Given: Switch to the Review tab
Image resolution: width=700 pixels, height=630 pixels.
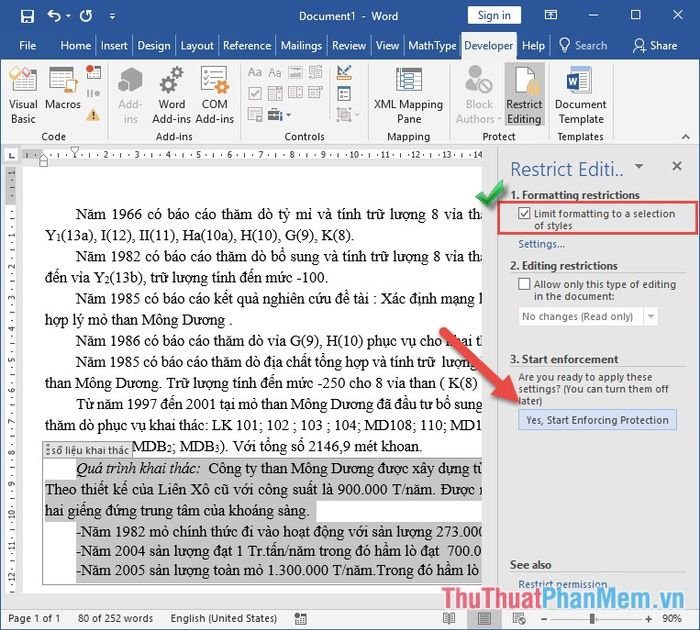Looking at the screenshot, I should click(349, 46).
